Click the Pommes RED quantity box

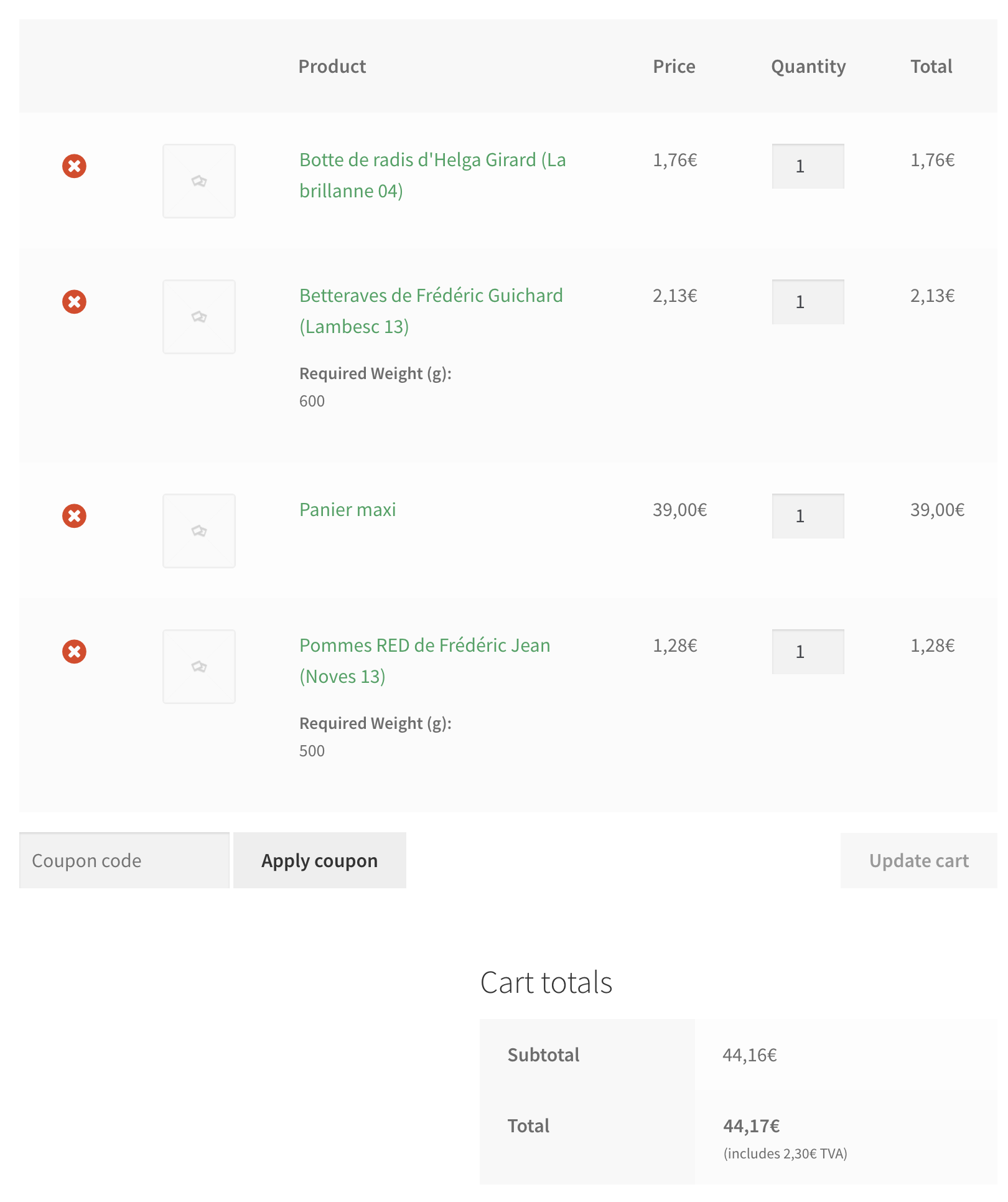pyautogui.click(x=808, y=651)
